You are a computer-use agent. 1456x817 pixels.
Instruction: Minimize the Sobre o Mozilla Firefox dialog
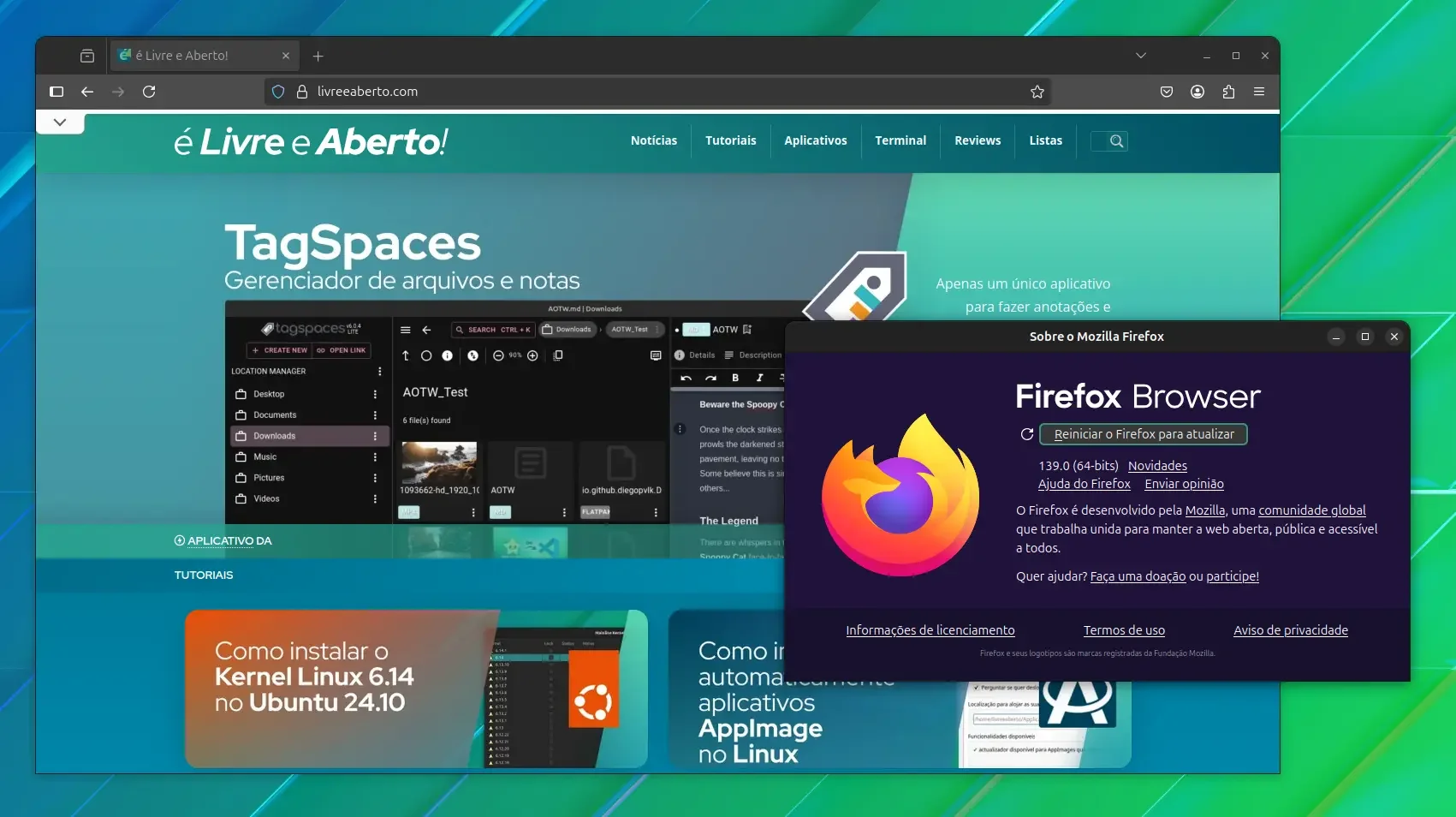[x=1336, y=337]
